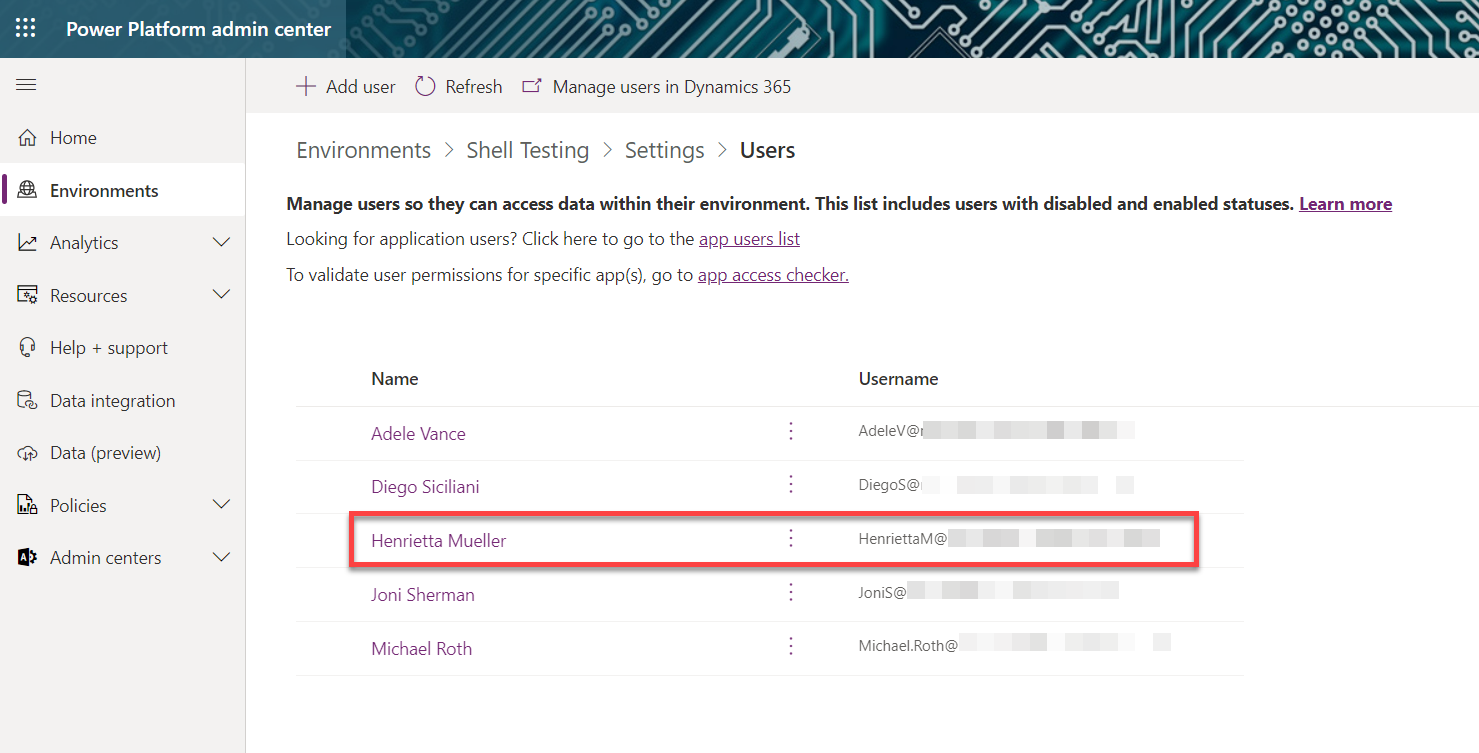Open the app launcher waffle icon
The width and height of the screenshot is (1479, 753).
(25, 28)
